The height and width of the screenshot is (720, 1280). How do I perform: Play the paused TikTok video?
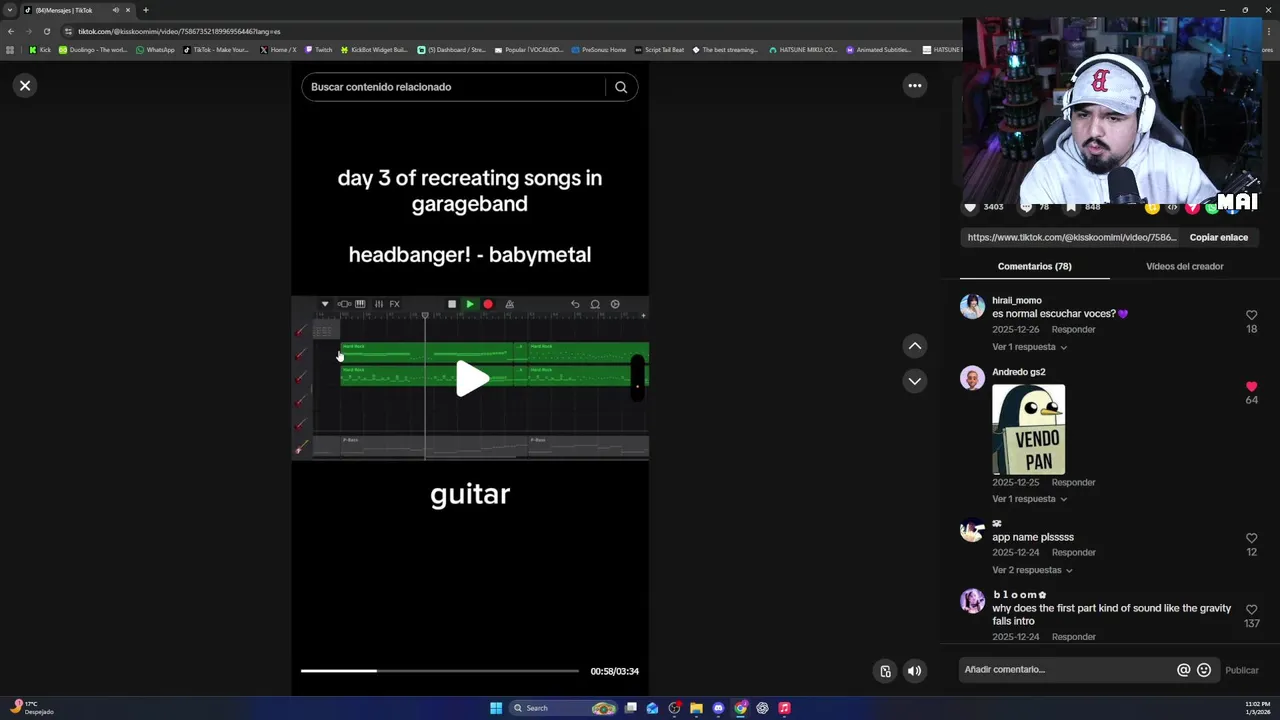470,379
